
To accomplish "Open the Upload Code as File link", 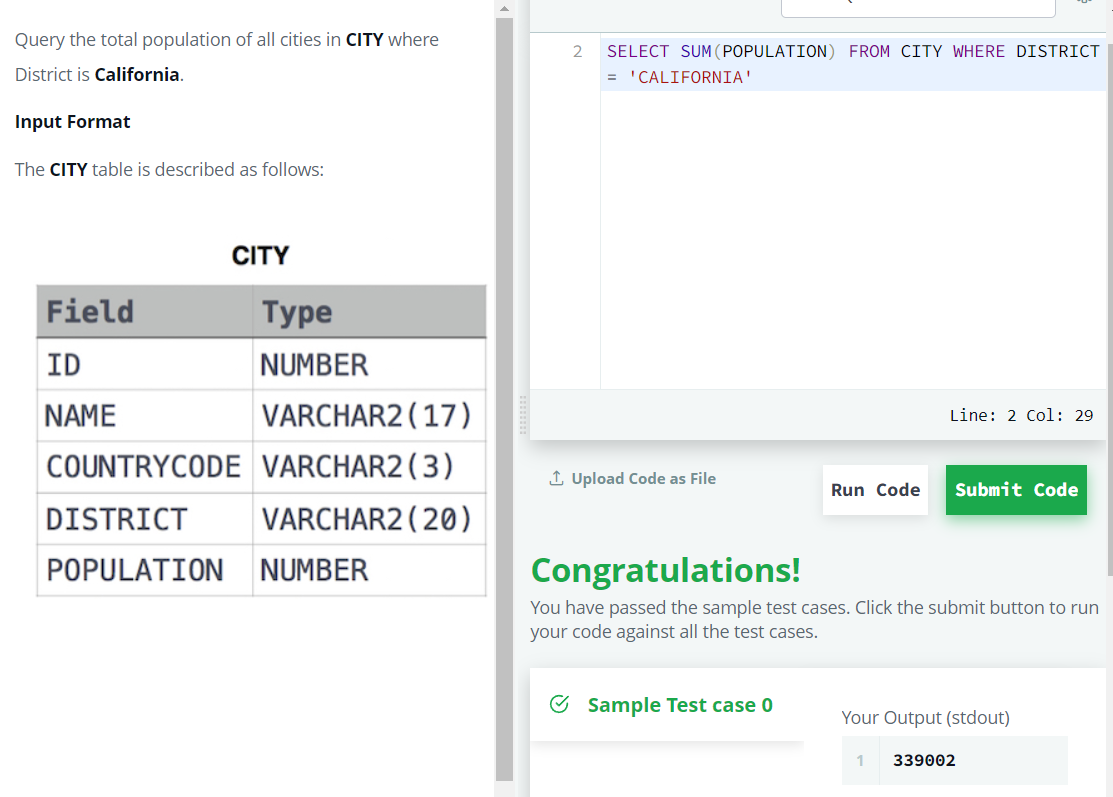I will pyautogui.click(x=644, y=478).
